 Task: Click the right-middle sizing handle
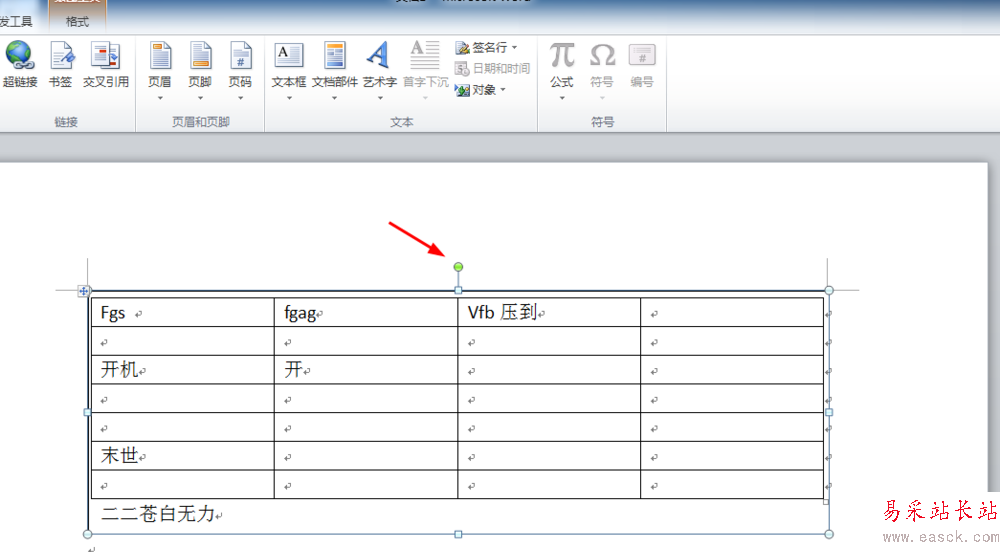[x=829, y=412]
